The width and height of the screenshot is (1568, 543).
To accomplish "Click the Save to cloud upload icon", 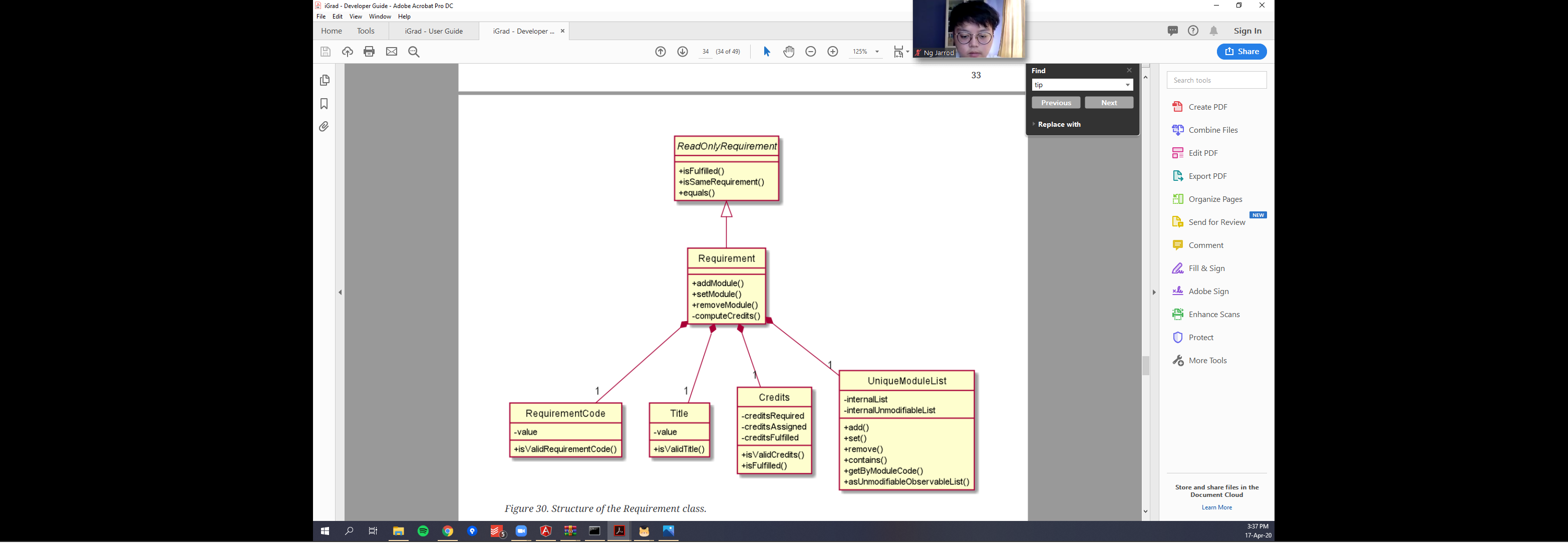I will (348, 52).
